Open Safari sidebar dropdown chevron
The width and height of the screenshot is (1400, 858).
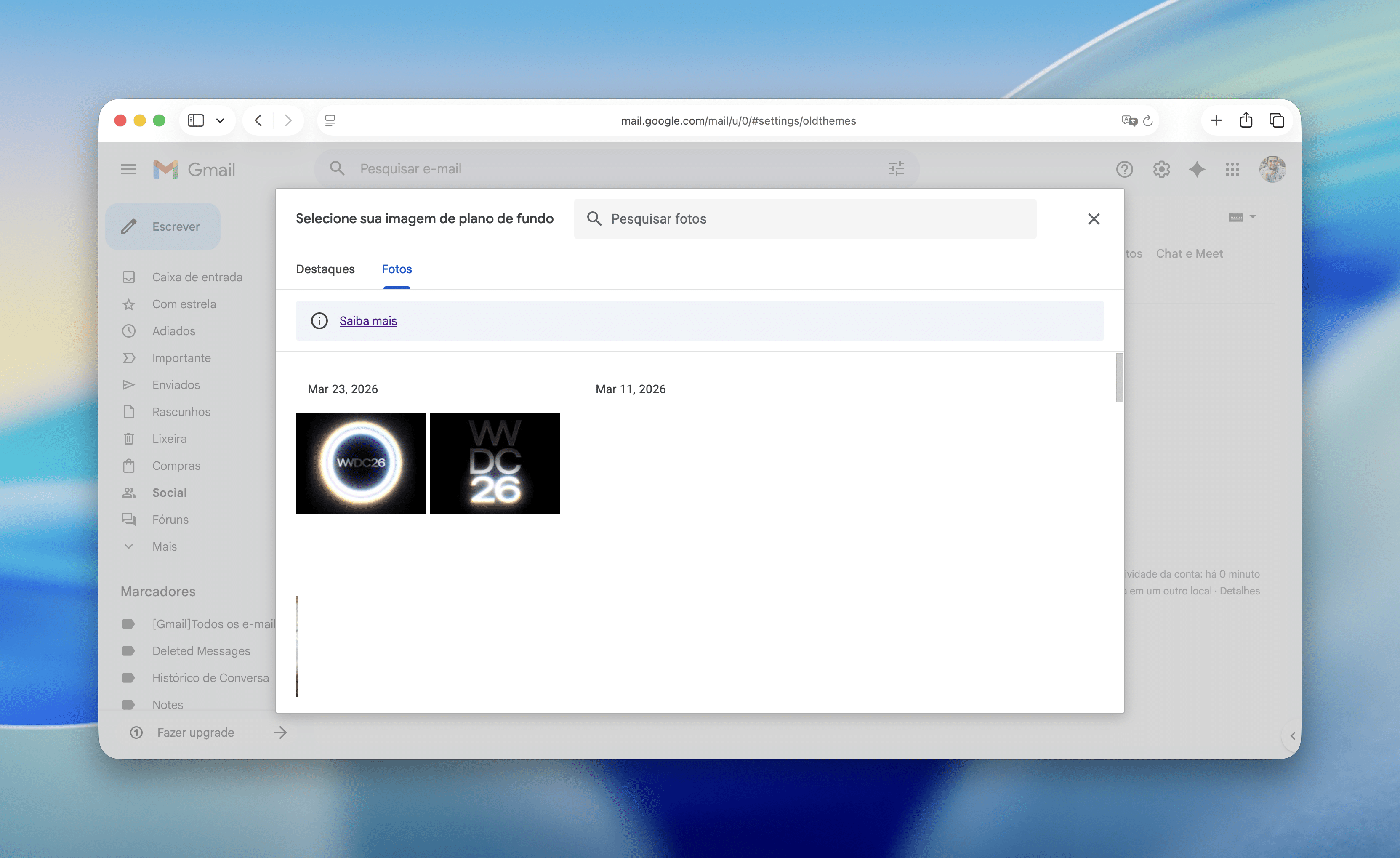click(x=221, y=120)
